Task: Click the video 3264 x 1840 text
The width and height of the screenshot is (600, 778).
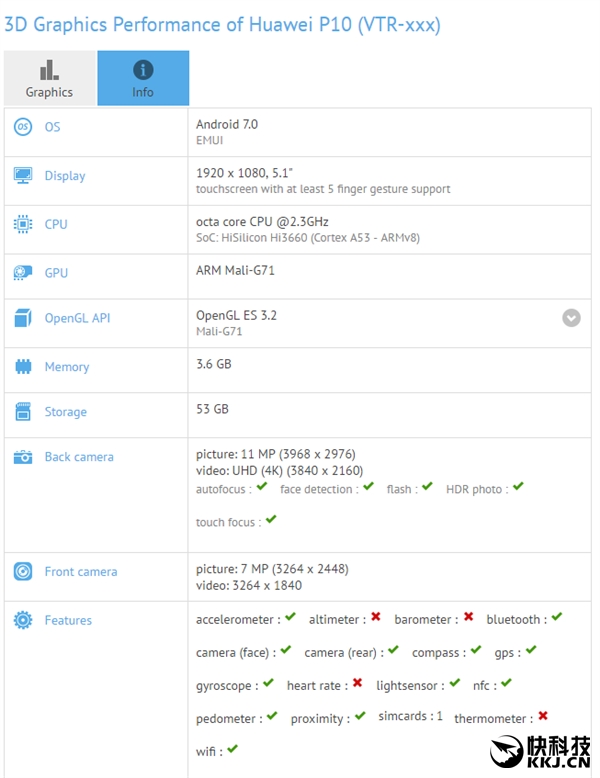Action: pos(249,585)
